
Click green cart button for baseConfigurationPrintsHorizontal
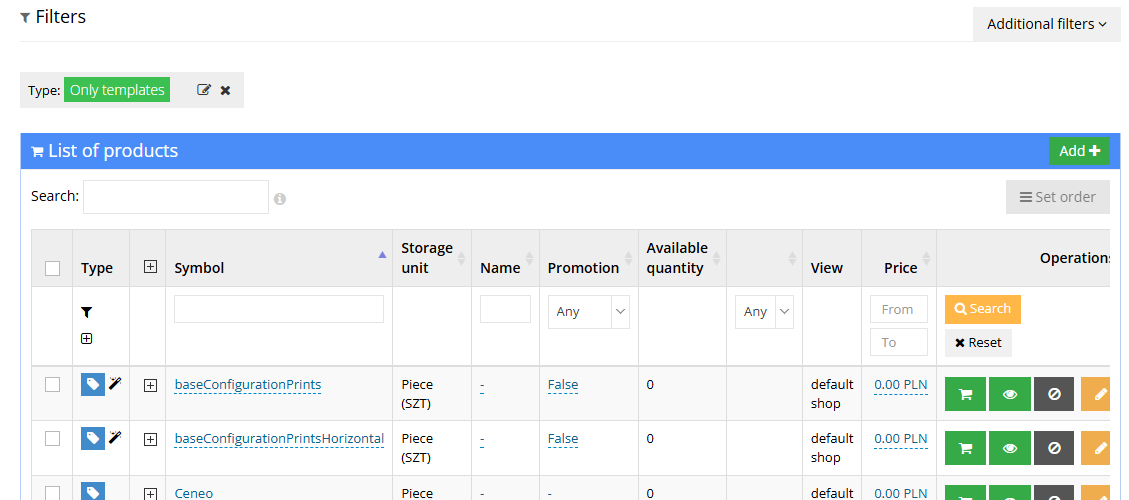(x=966, y=448)
